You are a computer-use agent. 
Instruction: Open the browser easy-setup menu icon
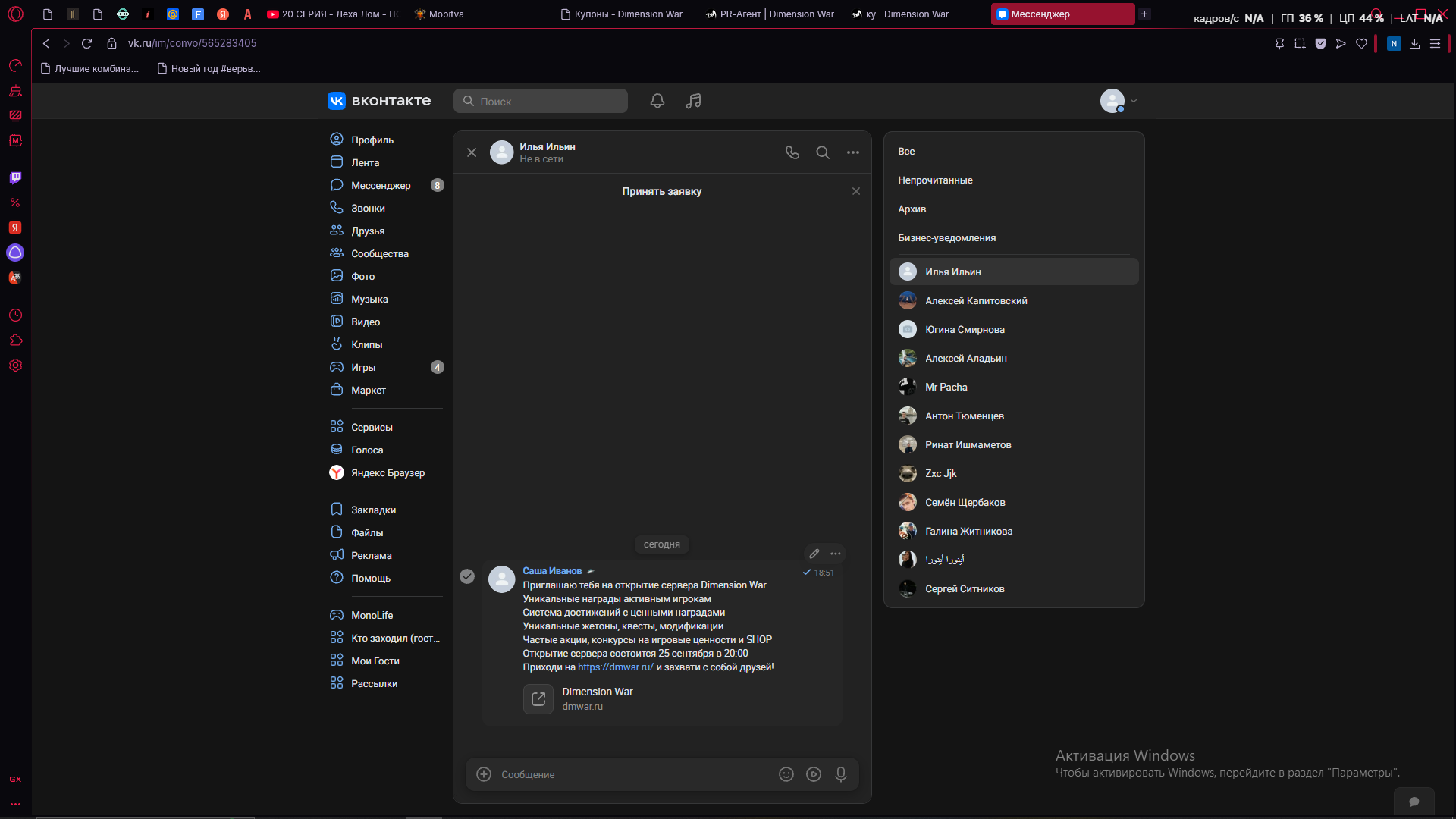tap(1435, 44)
